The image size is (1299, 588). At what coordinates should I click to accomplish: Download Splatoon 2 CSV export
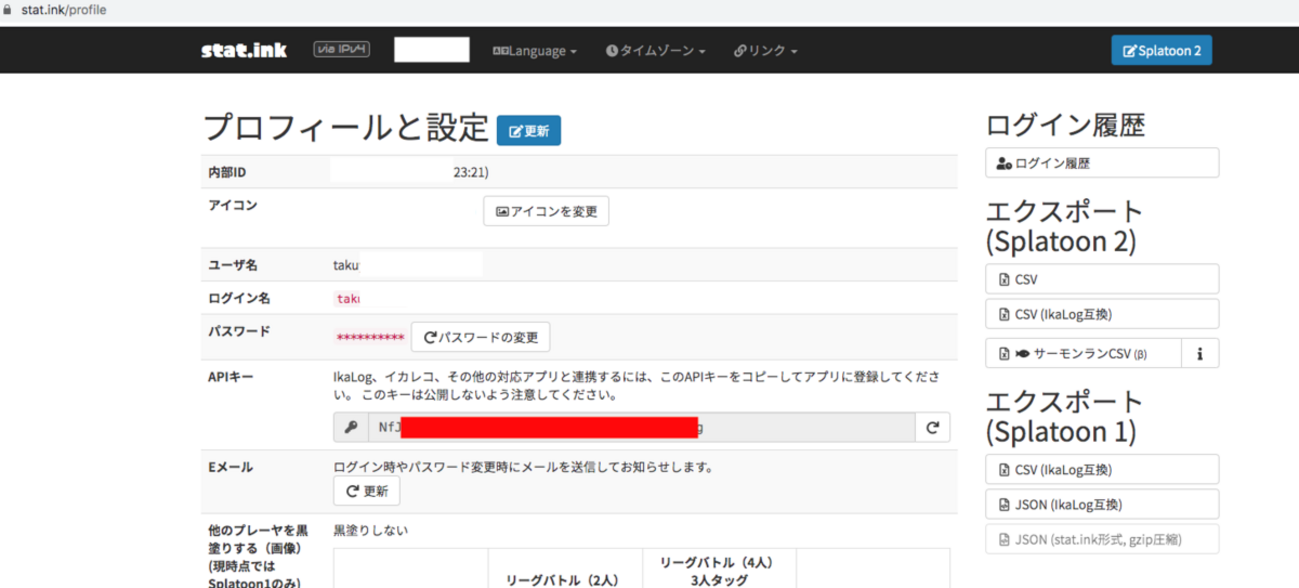(x=1102, y=279)
